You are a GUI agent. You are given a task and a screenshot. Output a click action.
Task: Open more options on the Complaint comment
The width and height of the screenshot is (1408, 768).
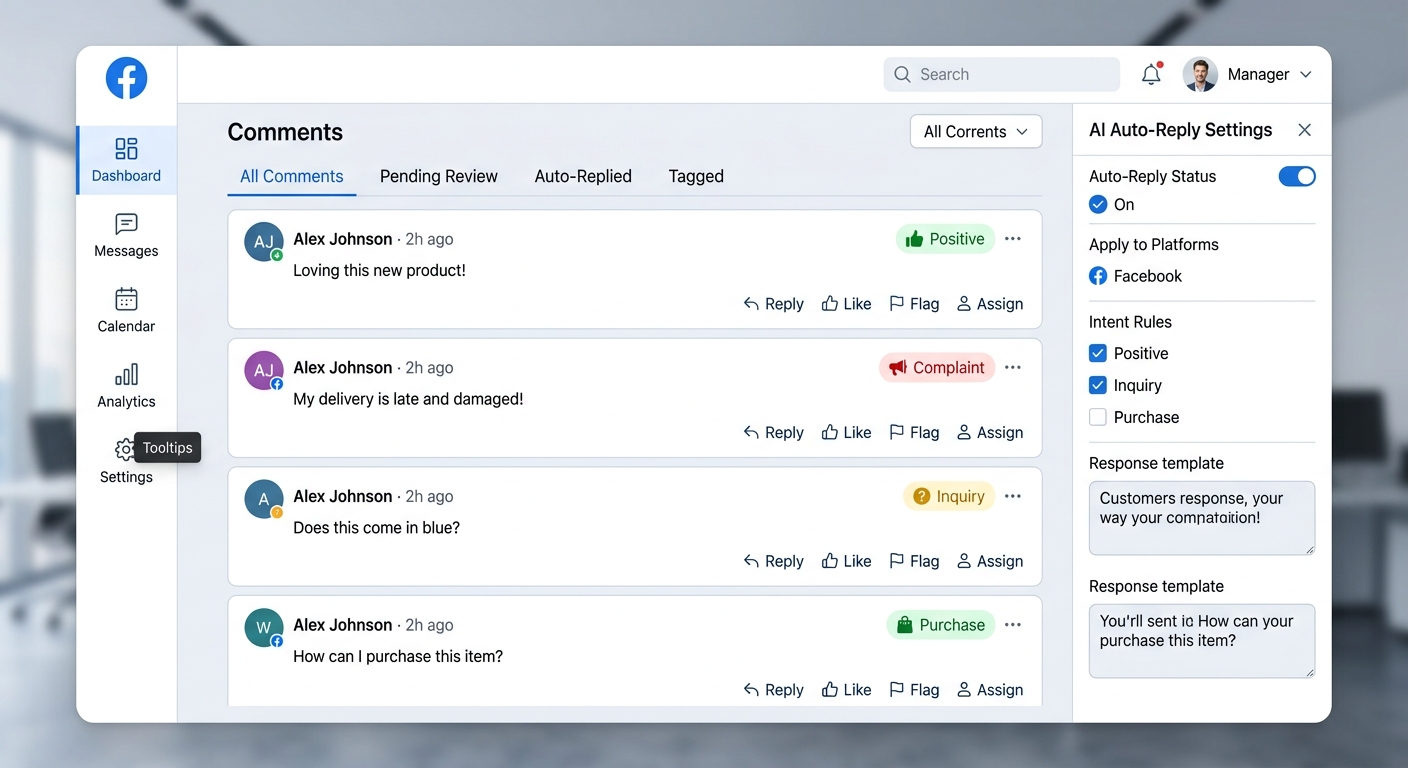pos(1012,368)
